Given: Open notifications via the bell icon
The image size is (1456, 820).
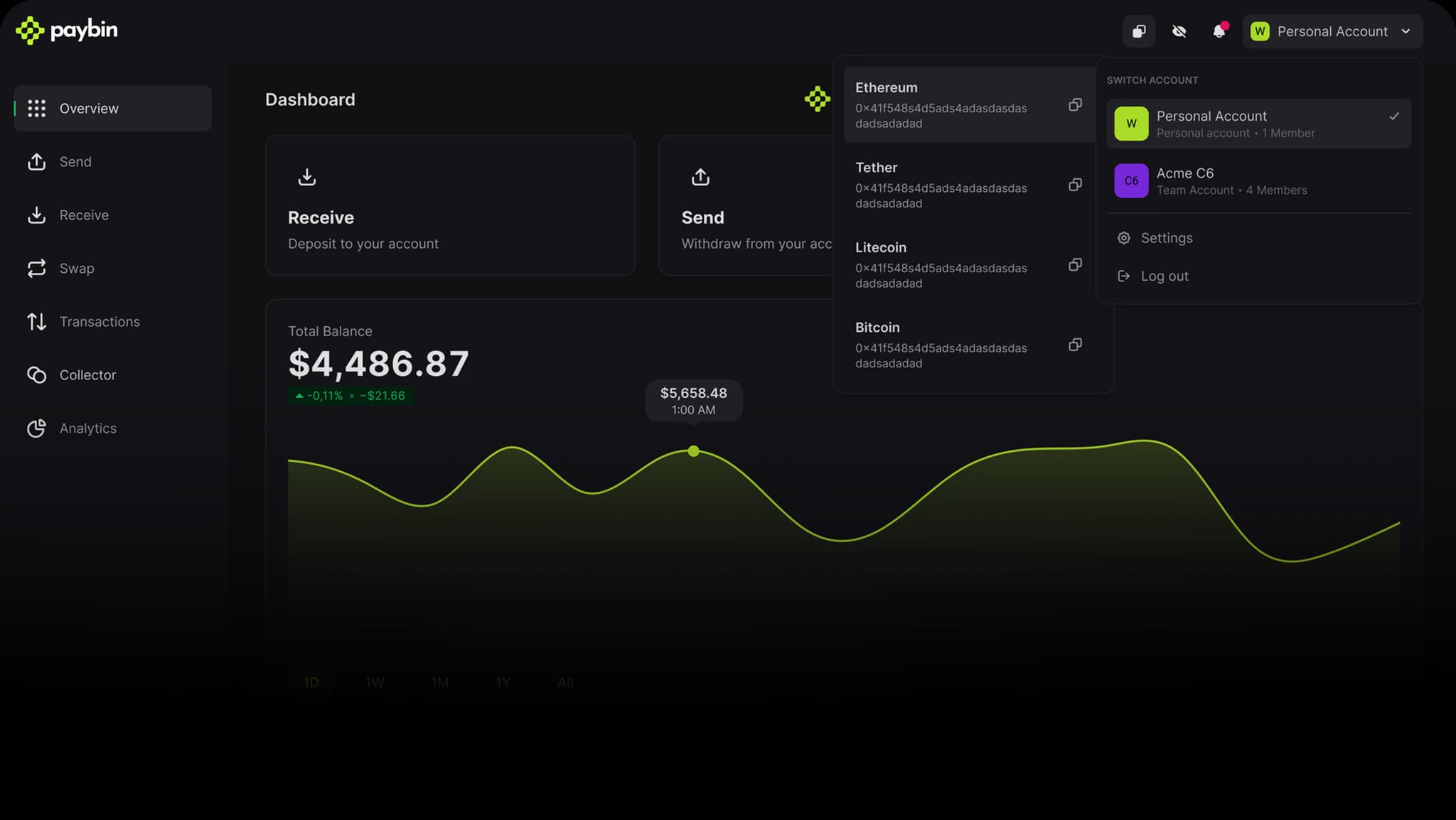Looking at the screenshot, I should click(x=1220, y=31).
